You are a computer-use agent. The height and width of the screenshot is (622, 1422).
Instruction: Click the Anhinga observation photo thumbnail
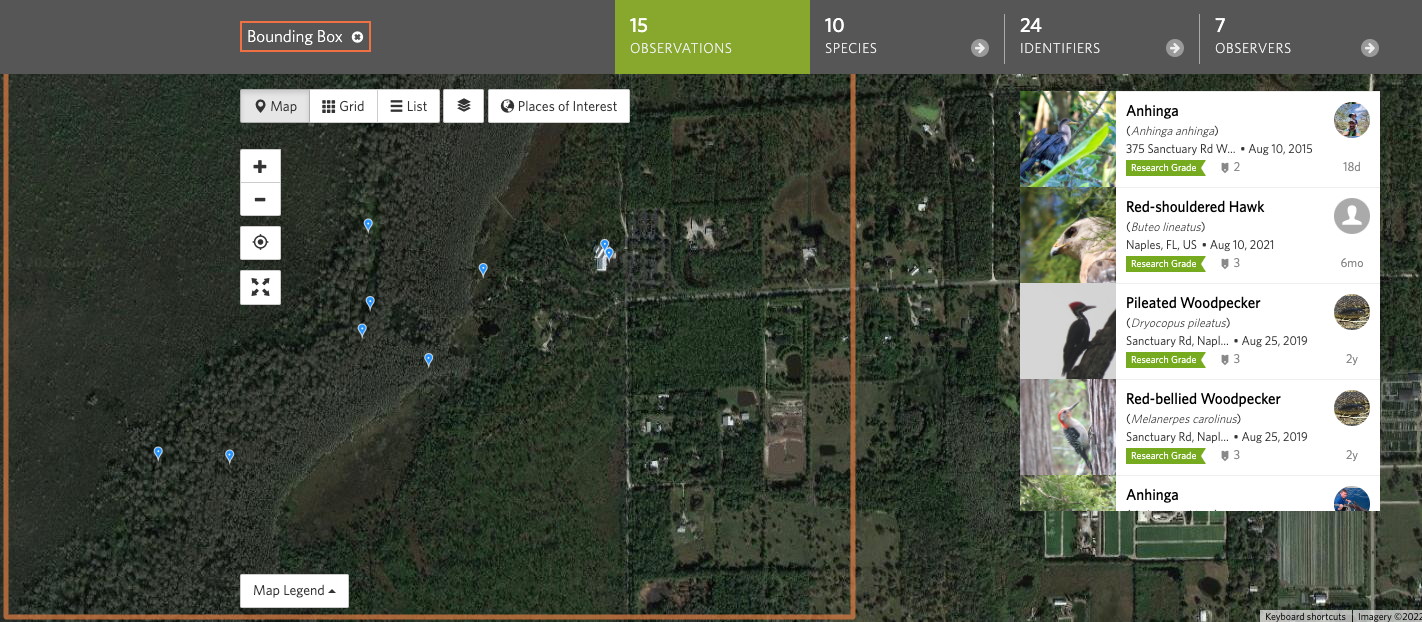(1067, 140)
